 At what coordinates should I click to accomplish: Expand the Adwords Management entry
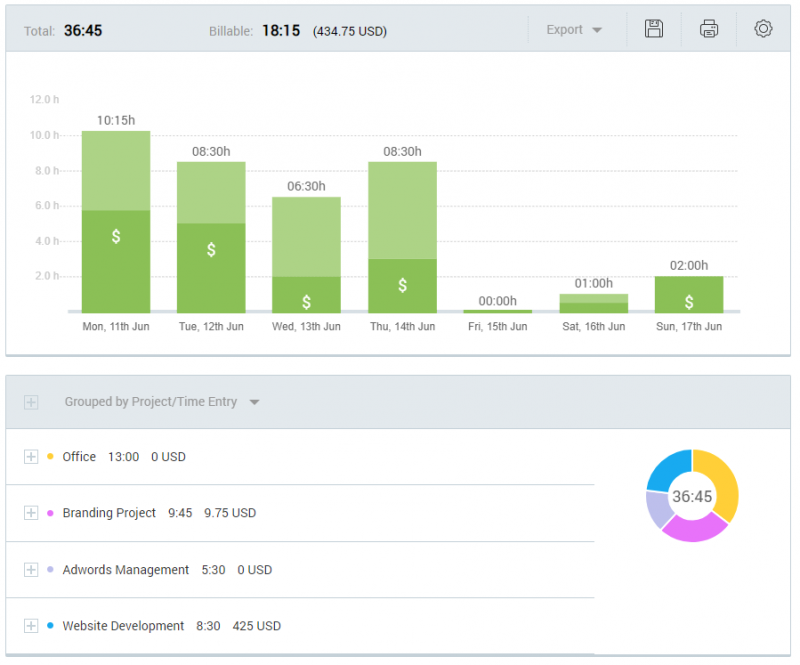click(30, 570)
